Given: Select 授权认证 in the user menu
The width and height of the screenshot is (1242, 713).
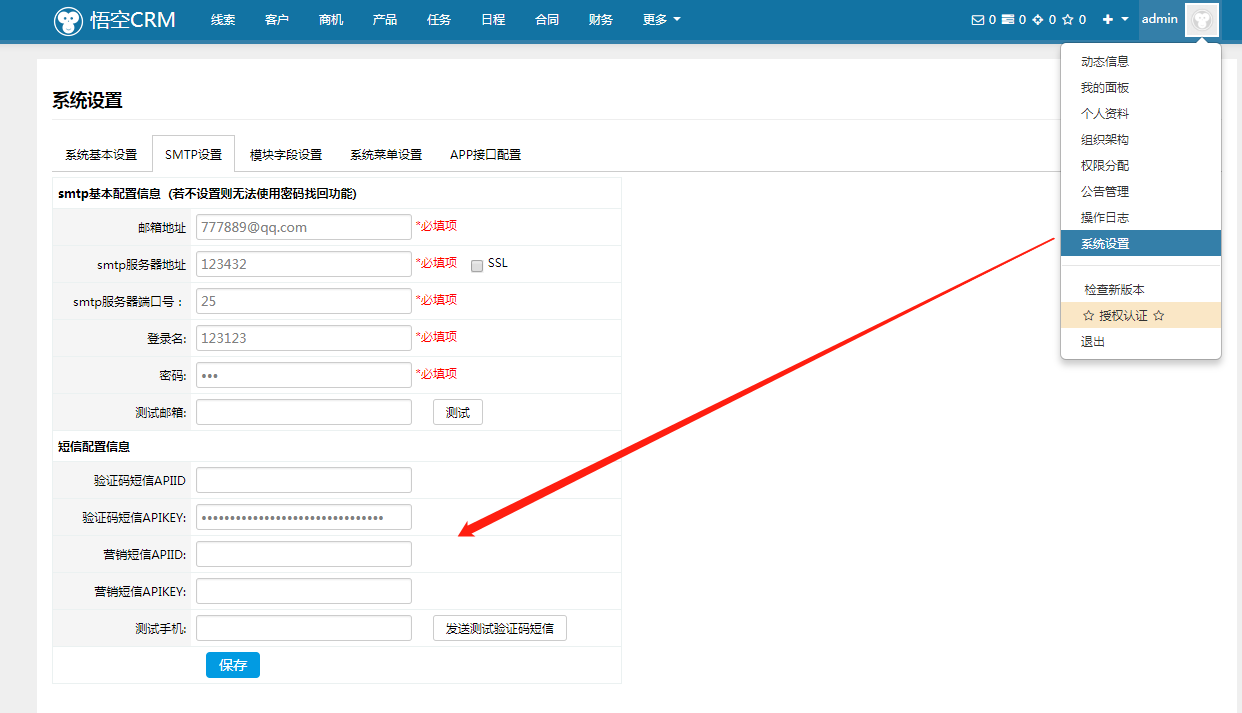Looking at the screenshot, I should click(x=1123, y=316).
